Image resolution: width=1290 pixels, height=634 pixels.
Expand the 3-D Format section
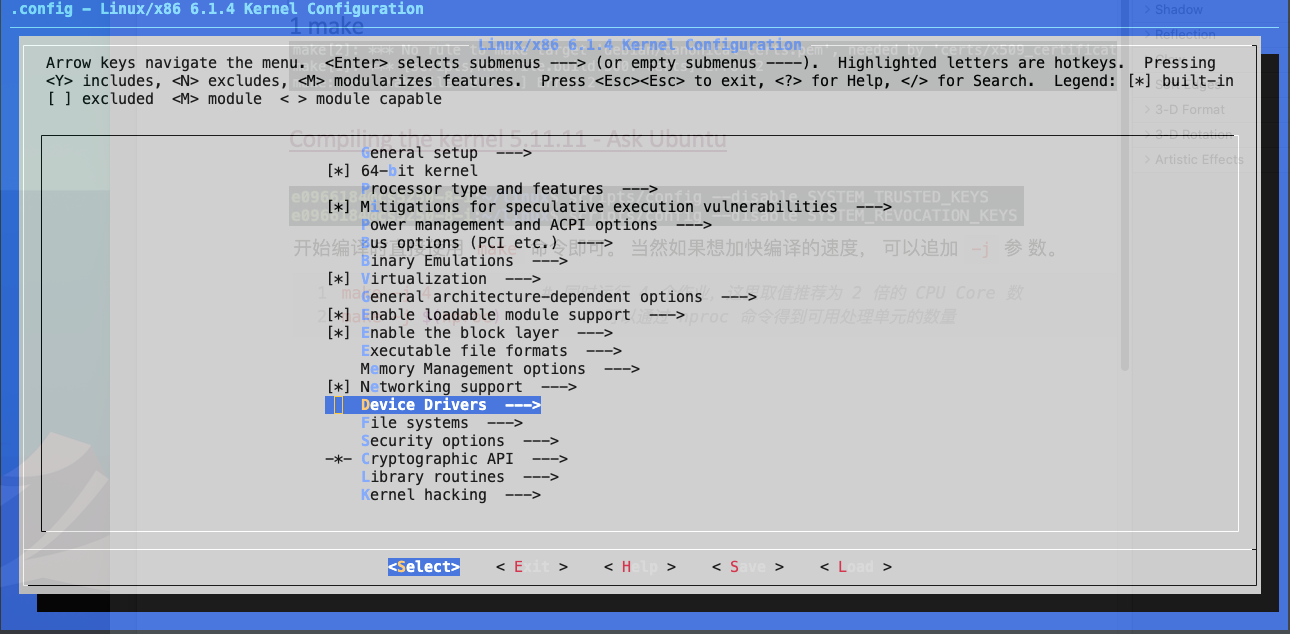tap(1189, 110)
